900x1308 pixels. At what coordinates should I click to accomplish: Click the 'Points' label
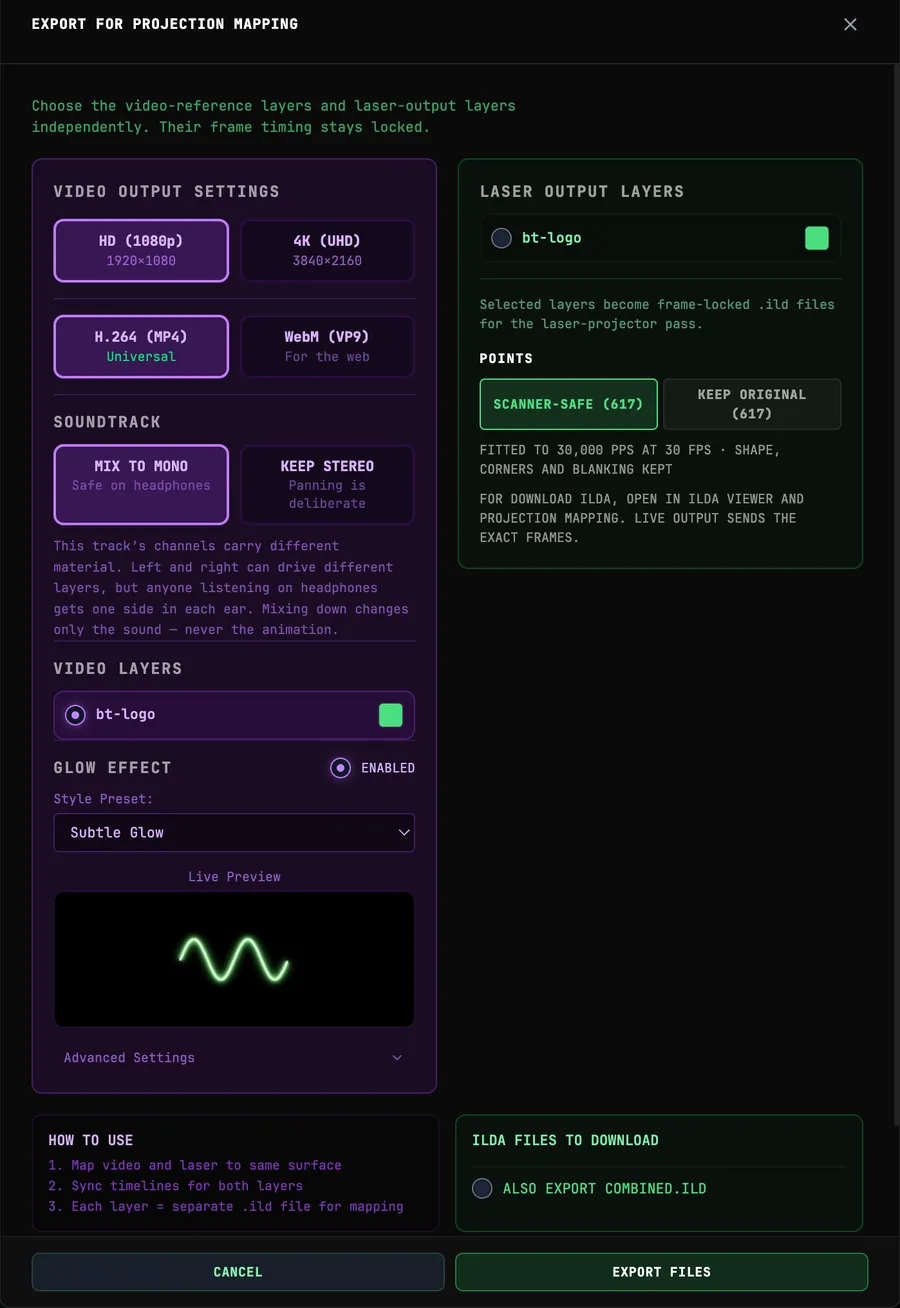506,359
